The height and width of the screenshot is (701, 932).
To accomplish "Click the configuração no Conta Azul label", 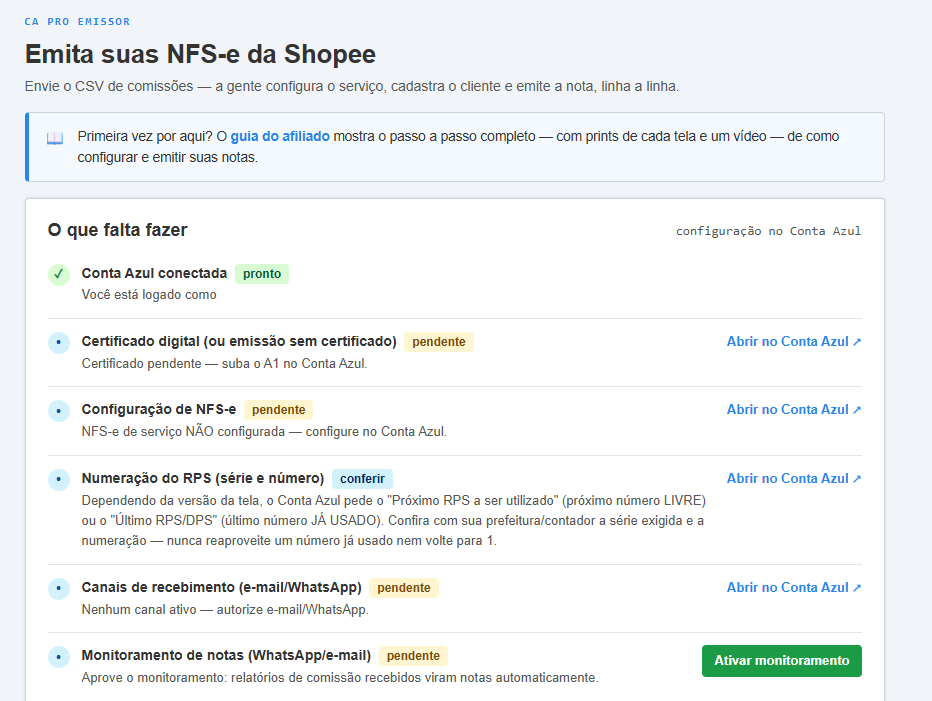I will [769, 231].
